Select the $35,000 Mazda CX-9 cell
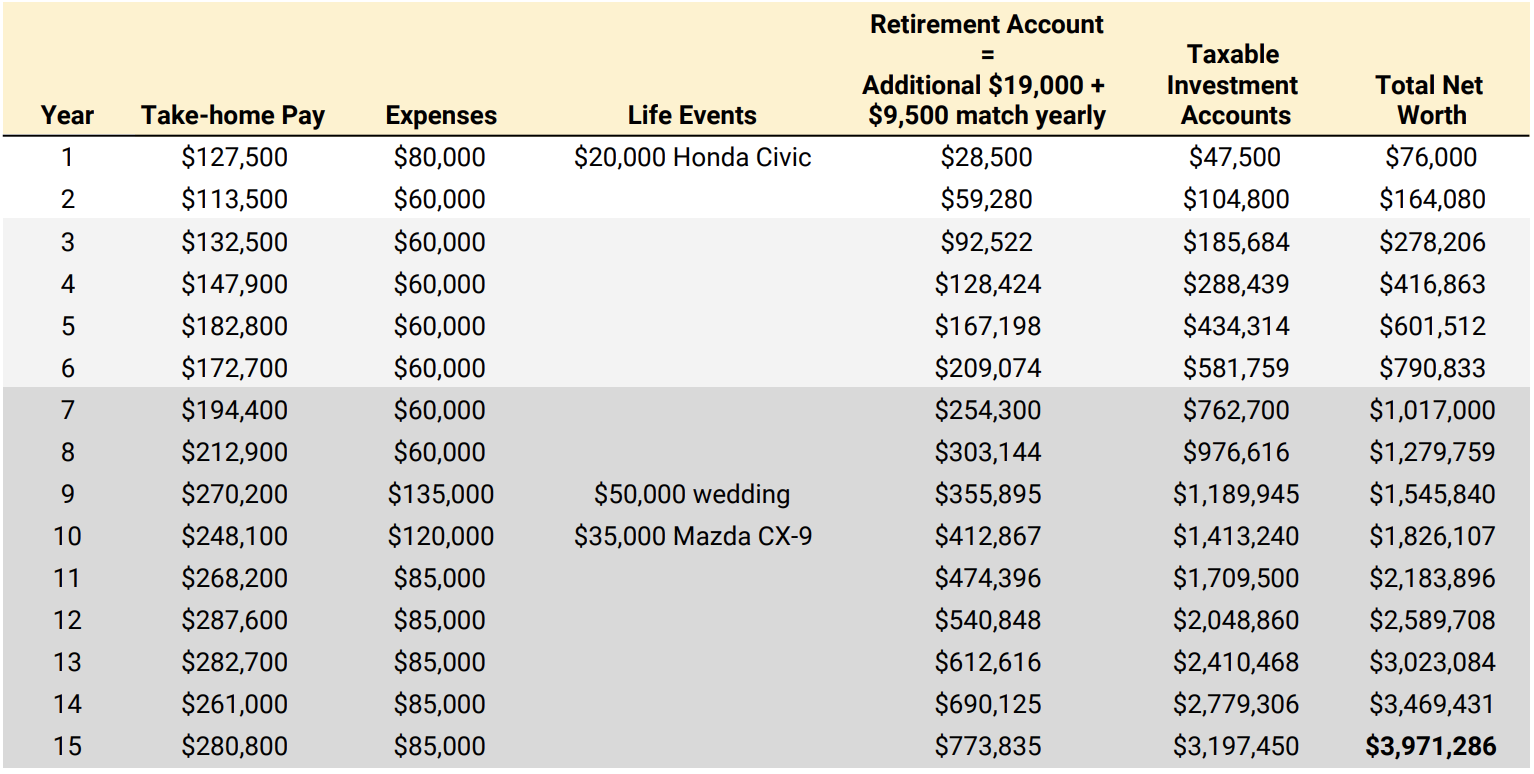Screen dimensions: 1534x774 click(692, 536)
